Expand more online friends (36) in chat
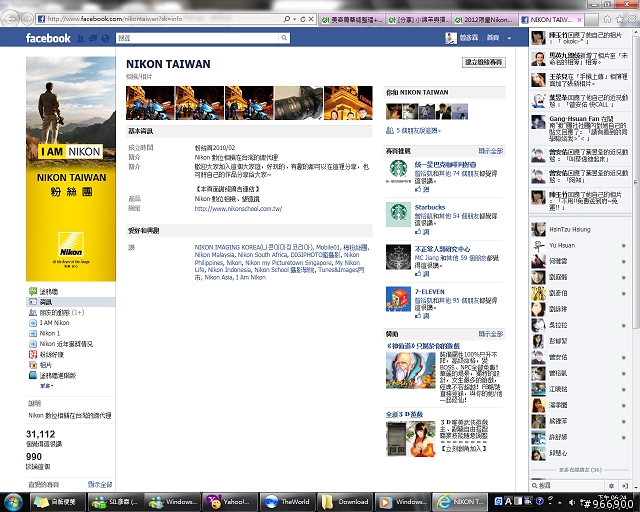This screenshot has width=640, height=512. coord(580,470)
